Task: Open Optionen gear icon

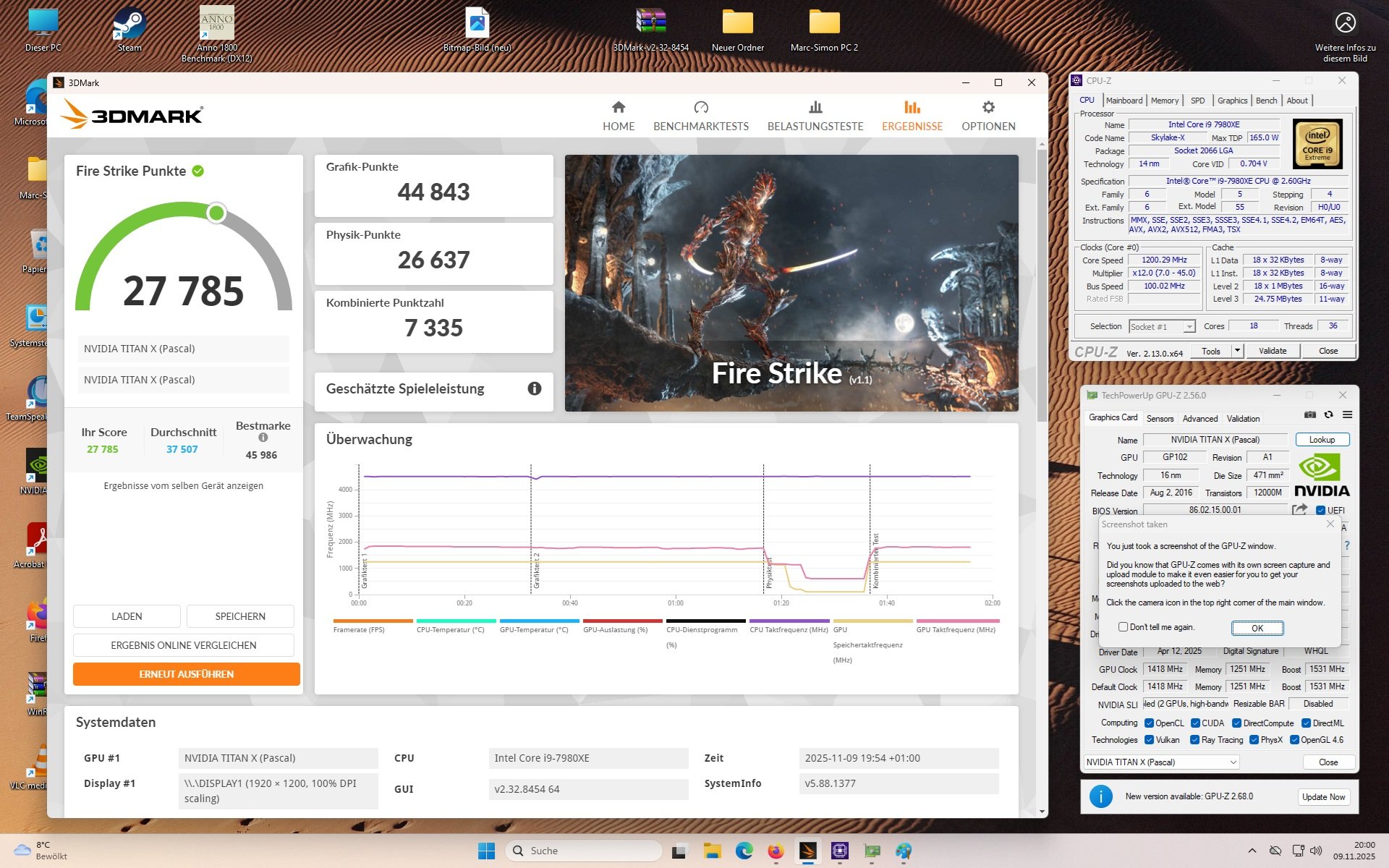Action: click(x=987, y=108)
